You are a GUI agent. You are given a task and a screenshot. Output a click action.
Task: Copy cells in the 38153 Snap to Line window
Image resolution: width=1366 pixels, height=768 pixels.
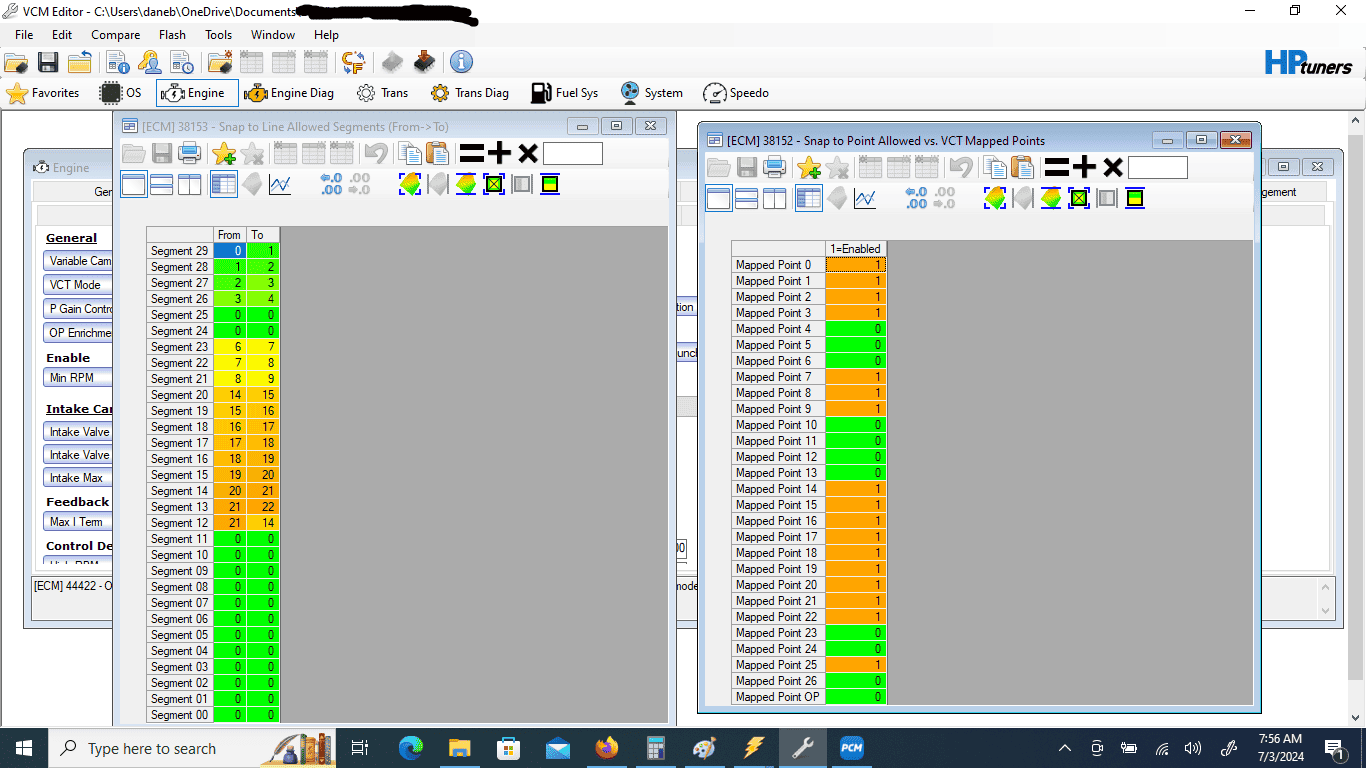pyautogui.click(x=409, y=153)
